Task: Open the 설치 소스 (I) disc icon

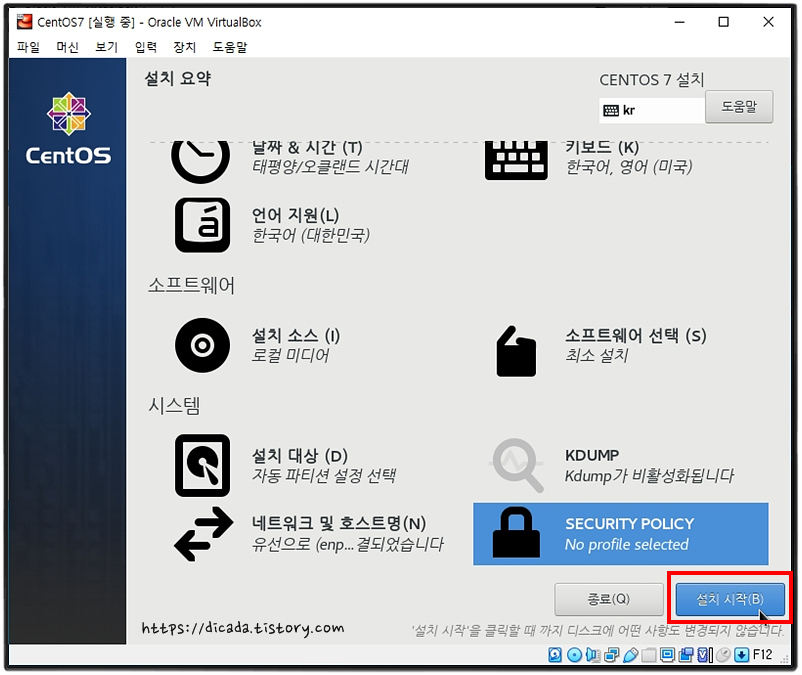Action: [203, 345]
